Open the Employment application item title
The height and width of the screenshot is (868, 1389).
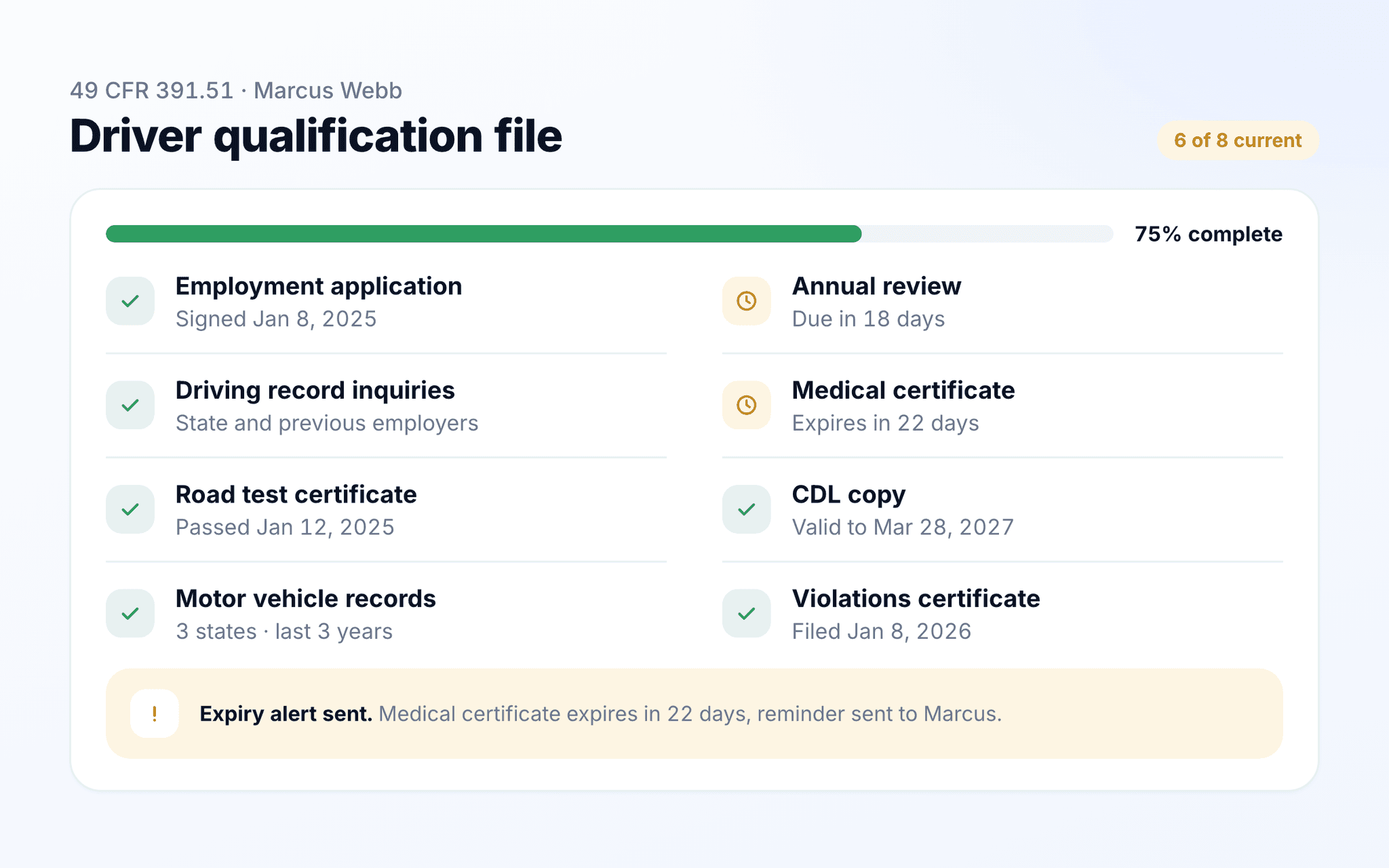[x=319, y=286]
